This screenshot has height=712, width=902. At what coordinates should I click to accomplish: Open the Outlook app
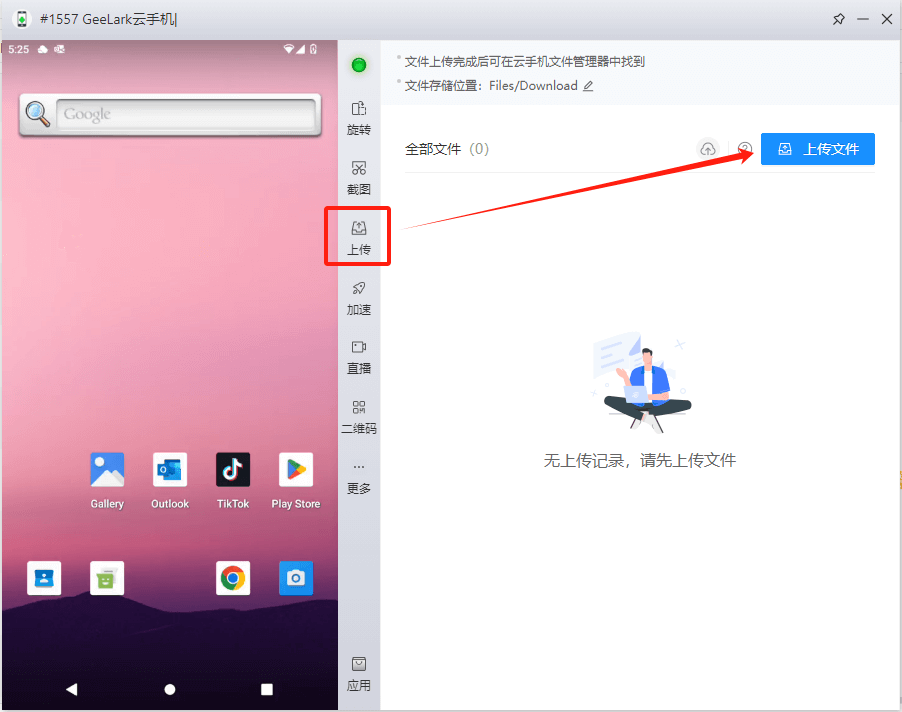click(x=170, y=470)
